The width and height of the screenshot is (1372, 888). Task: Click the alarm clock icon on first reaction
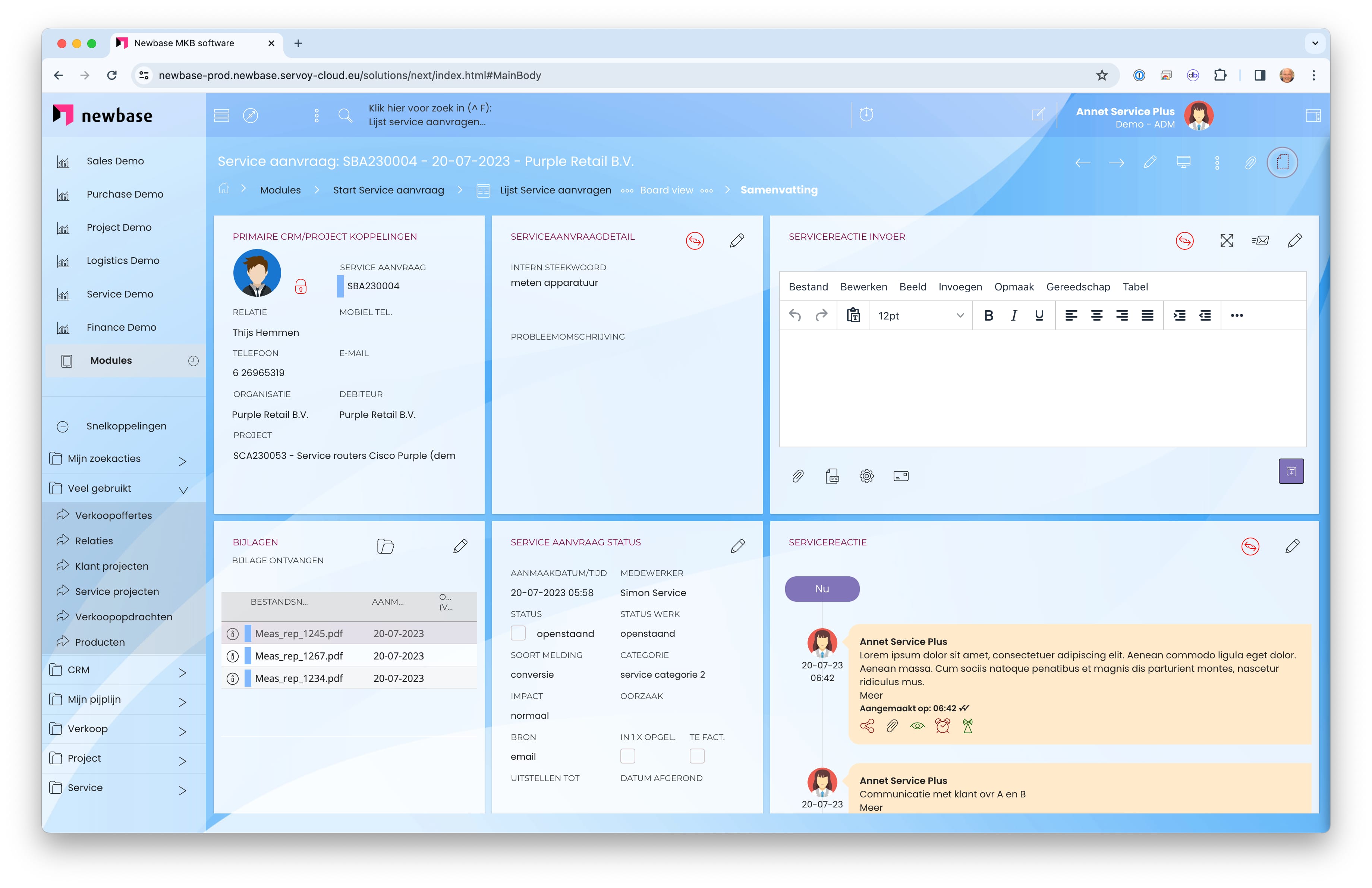[943, 726]
